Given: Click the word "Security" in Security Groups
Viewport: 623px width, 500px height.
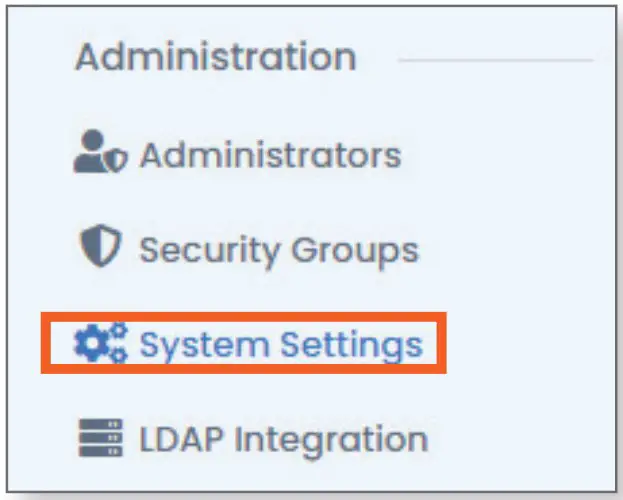Looking at the screenshot, I should click(203, 249).
